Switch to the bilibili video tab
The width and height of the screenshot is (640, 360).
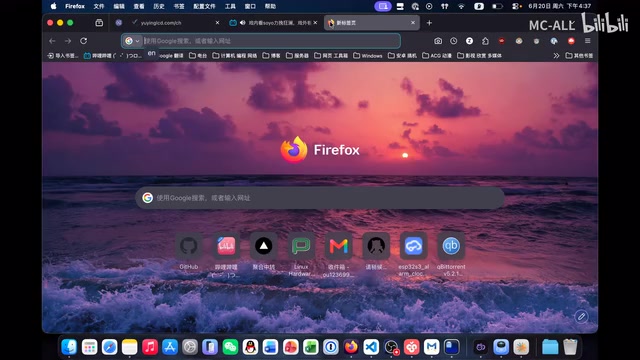click(x=273, y=23)
